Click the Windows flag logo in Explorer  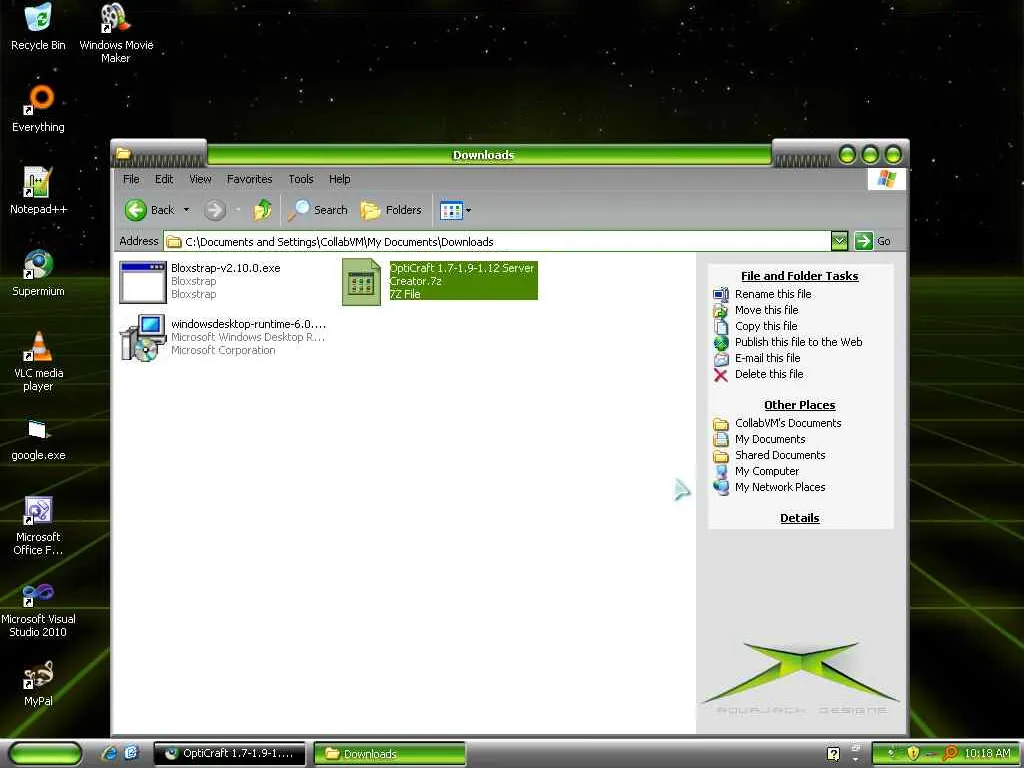coord(887,179)
